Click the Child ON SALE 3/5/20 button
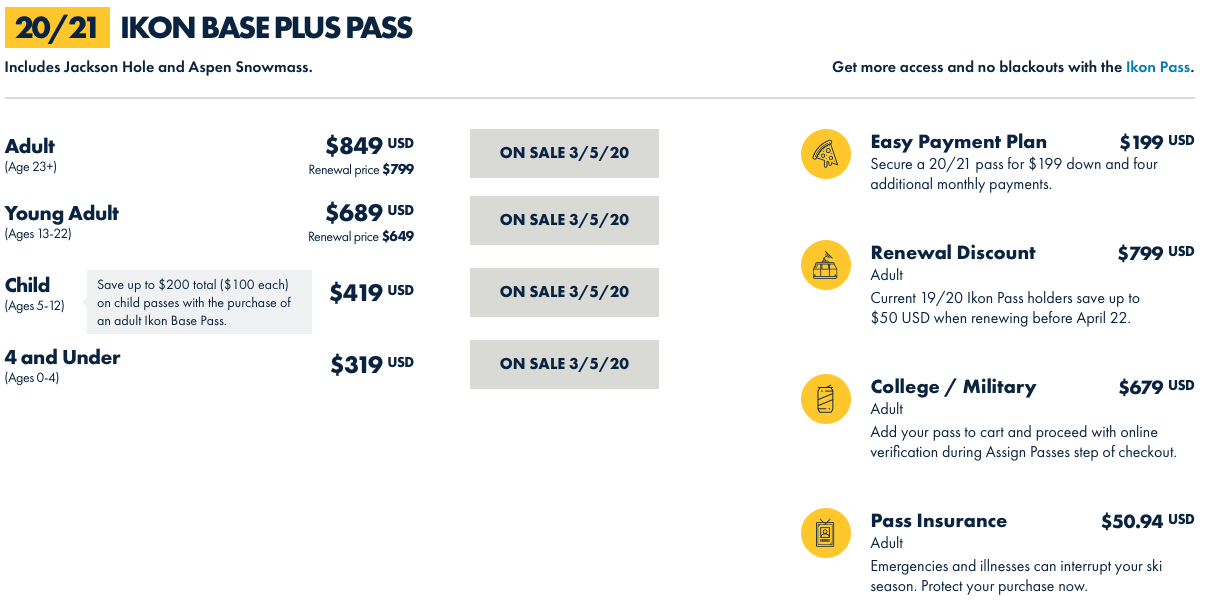The height and width of the screenshot is (609, 1211). [x=564, y=292]
